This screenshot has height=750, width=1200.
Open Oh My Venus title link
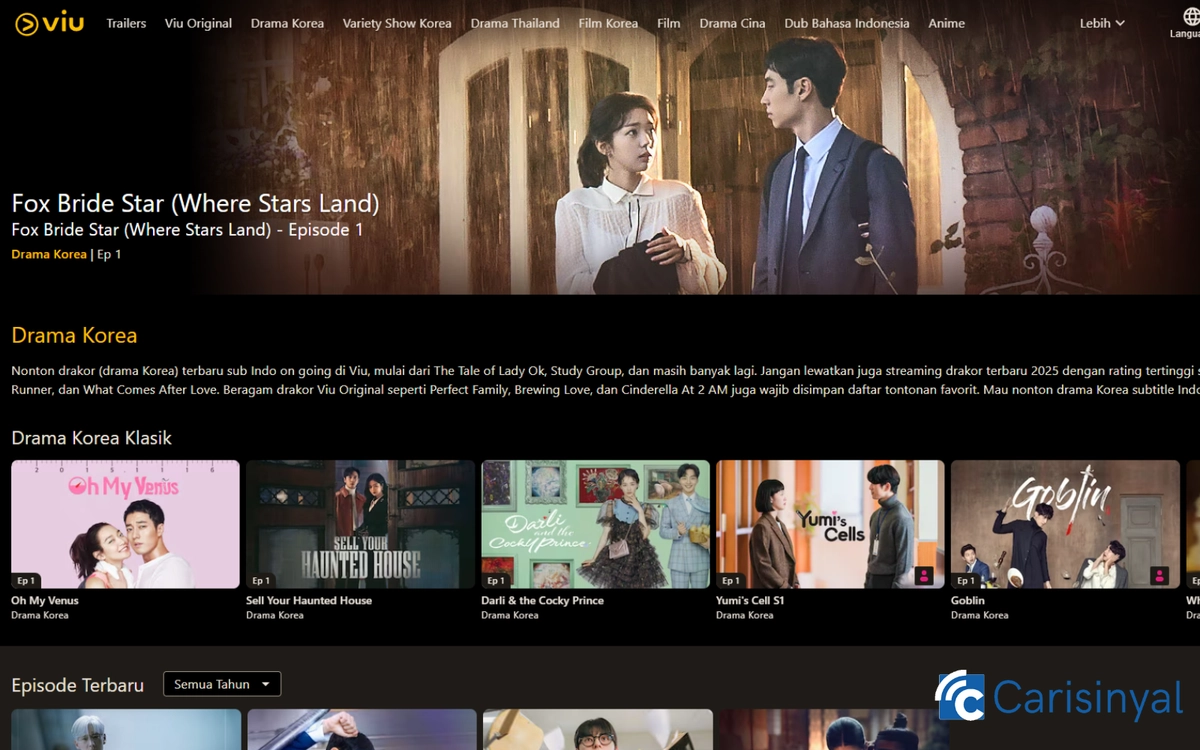coord(45,601)
